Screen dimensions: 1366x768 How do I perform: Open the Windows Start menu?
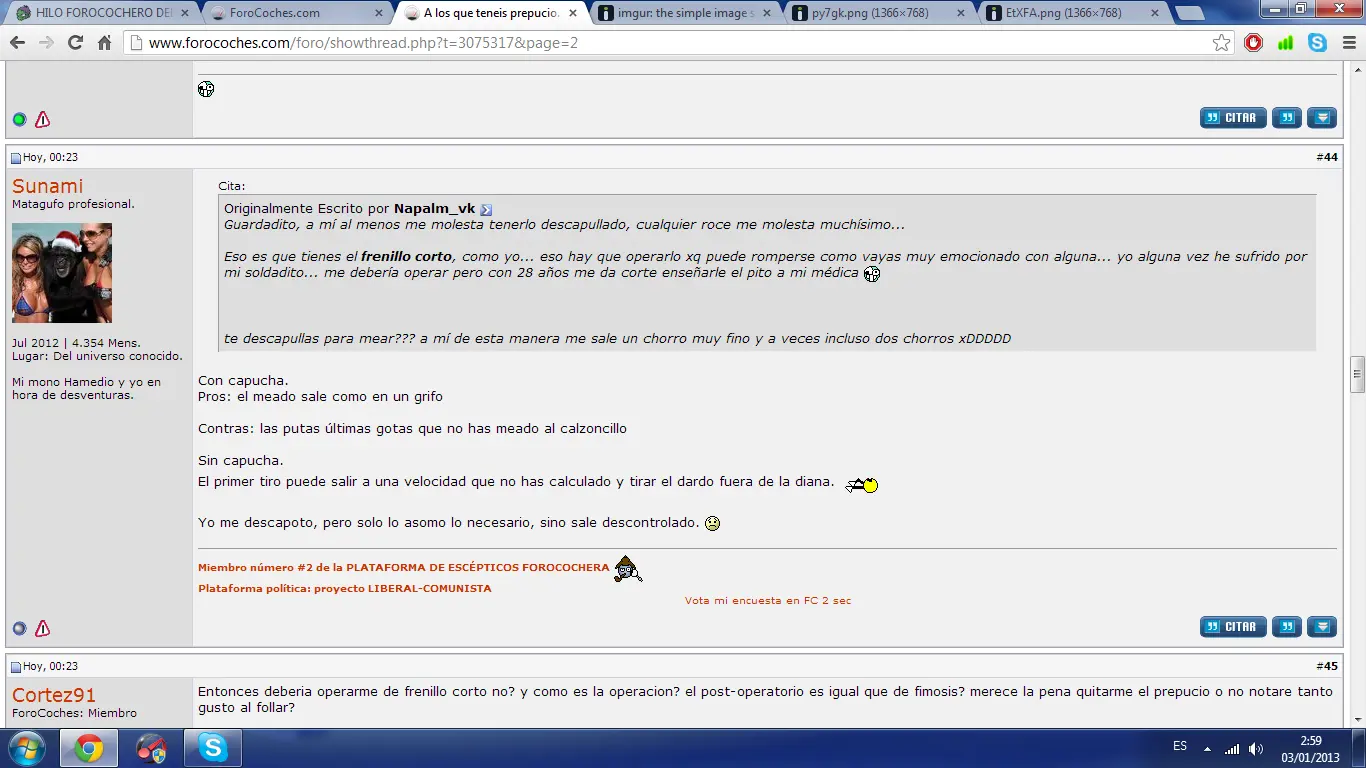pyautogui.click(x=26, y=748)
